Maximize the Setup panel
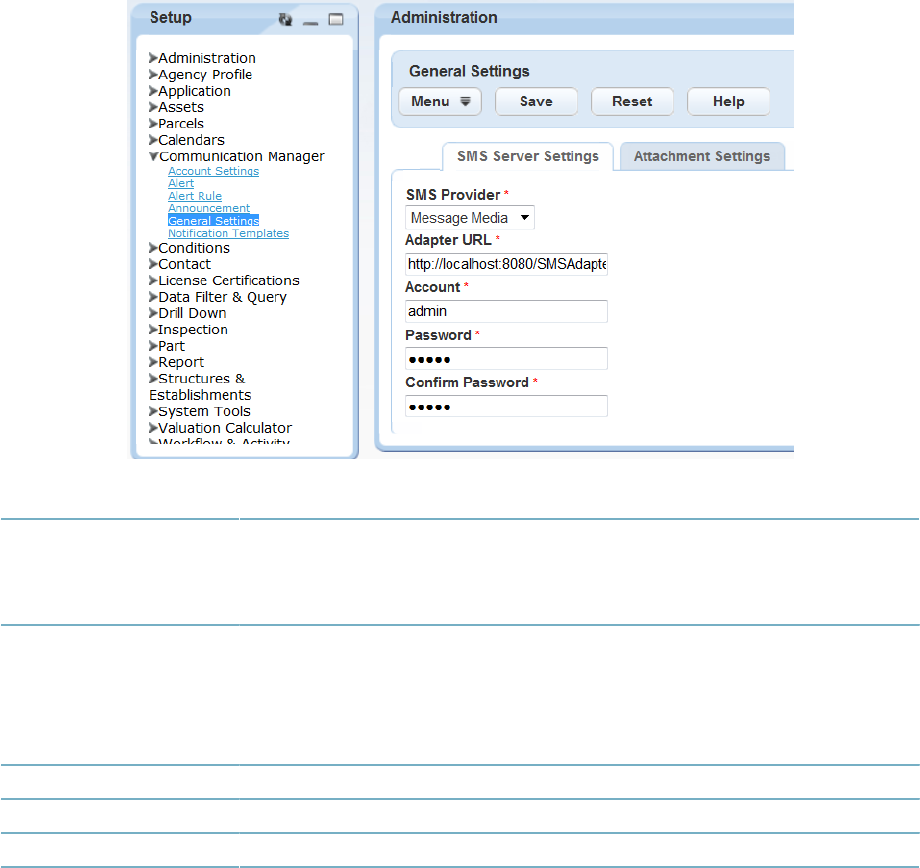This screenshot has height=868, width=920. pos(336,19)
